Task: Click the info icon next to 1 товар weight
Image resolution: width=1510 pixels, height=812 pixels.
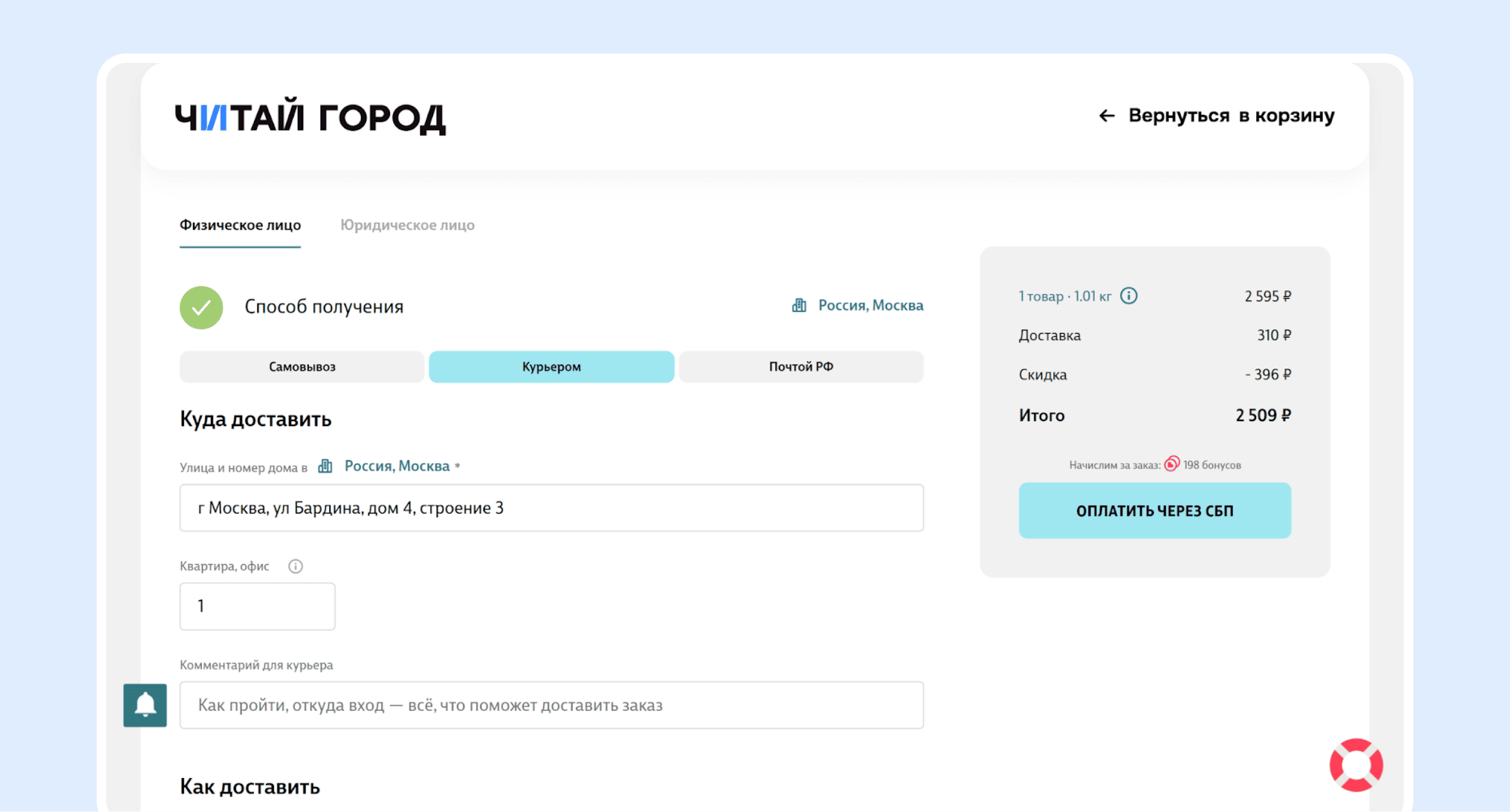Action: point(1128,296)
